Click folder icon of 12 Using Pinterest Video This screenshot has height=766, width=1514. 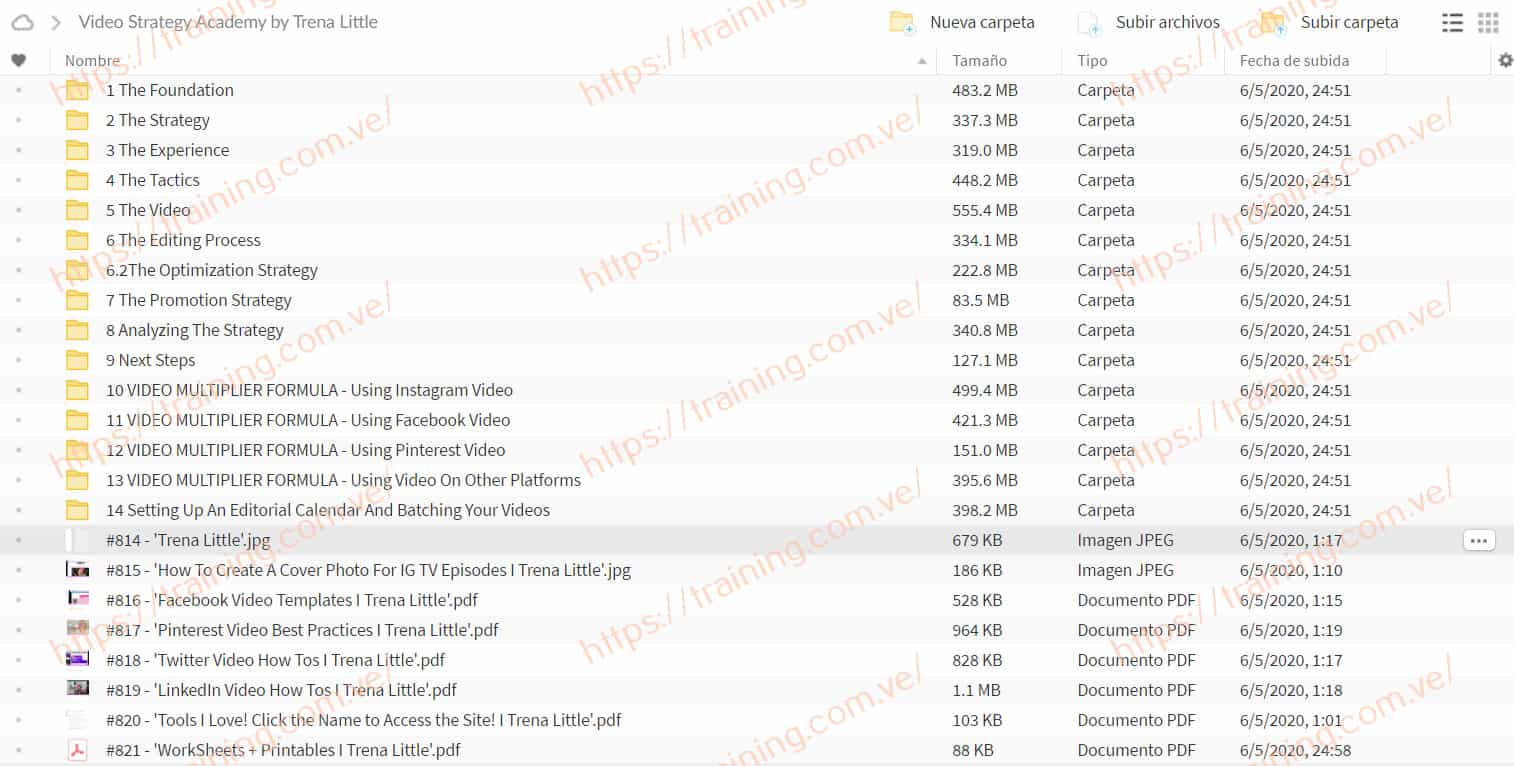77,450
